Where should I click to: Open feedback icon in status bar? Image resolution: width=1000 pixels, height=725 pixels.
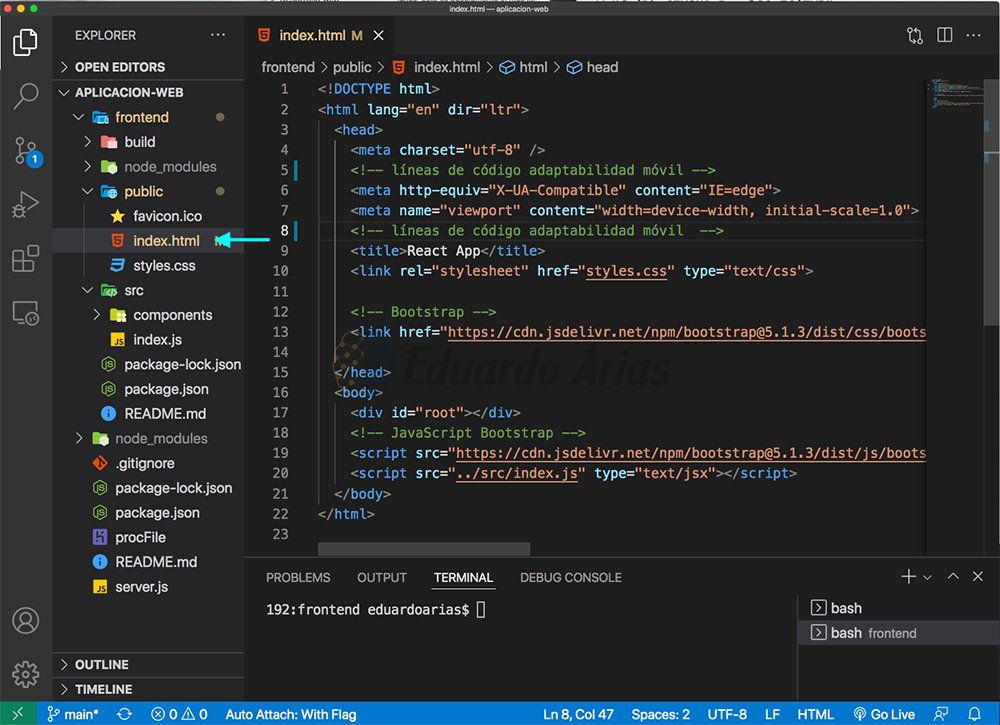pos(940,714)
